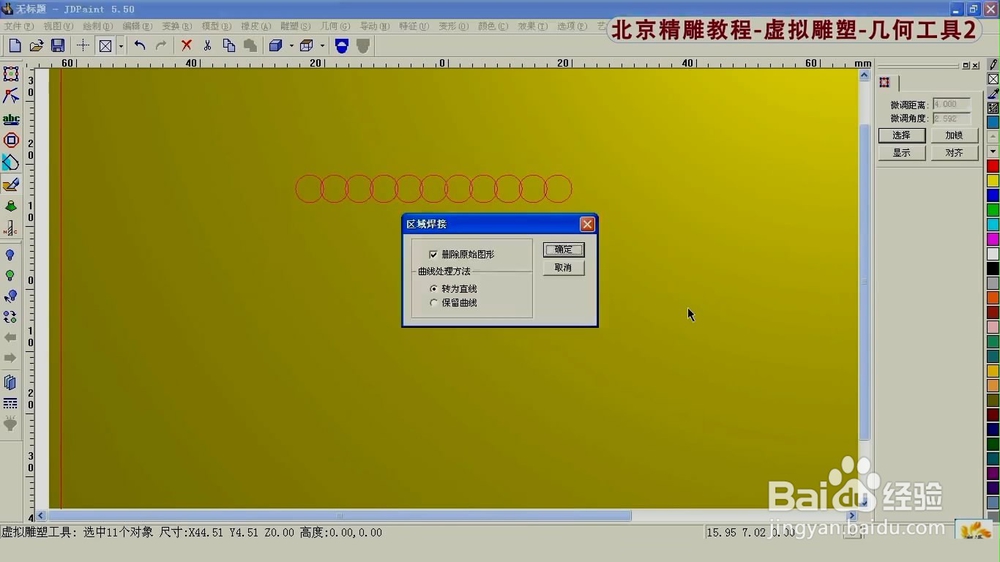
Task: Select the abc text tool
Action: tap(11, 119)
